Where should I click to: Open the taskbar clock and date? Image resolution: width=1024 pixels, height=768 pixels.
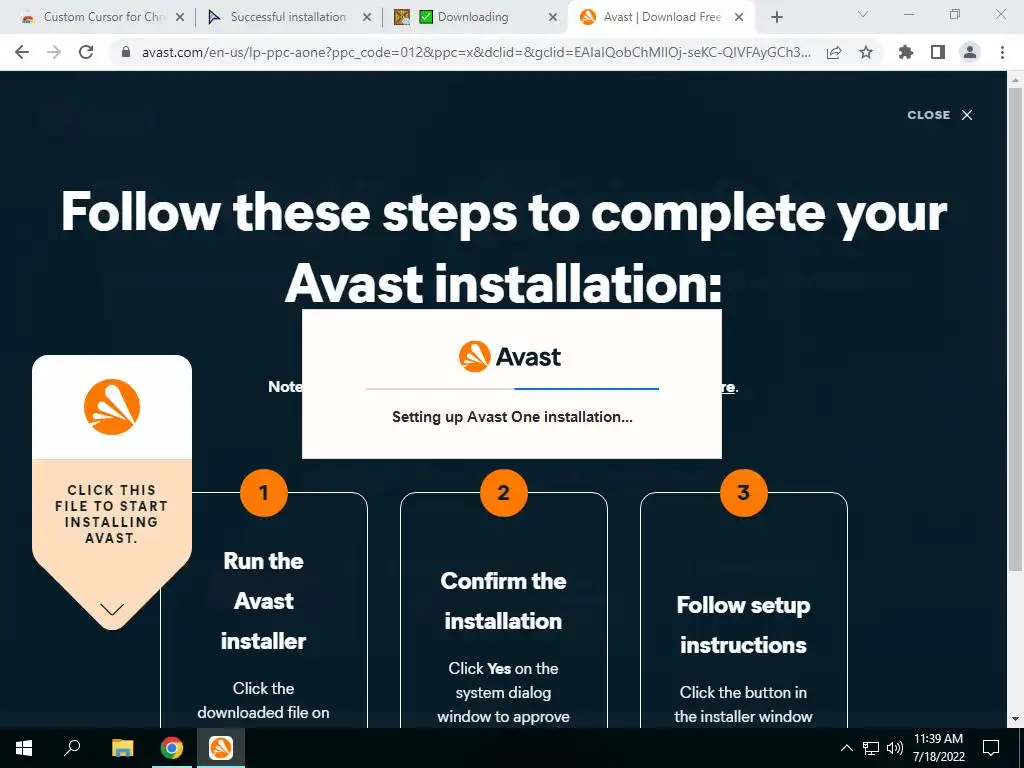click(x=938, y=748)
